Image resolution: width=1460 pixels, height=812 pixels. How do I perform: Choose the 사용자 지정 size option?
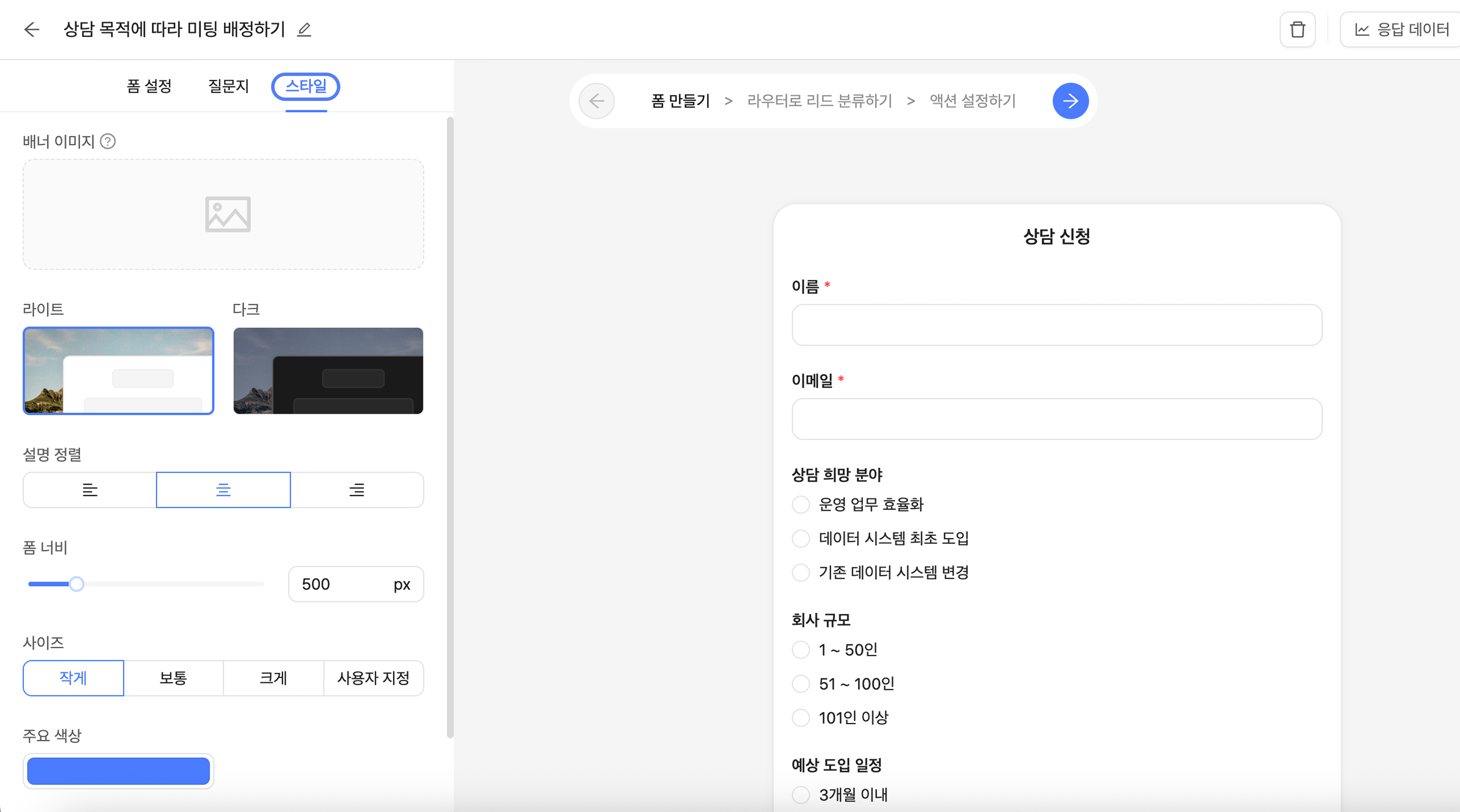(373, 678)
